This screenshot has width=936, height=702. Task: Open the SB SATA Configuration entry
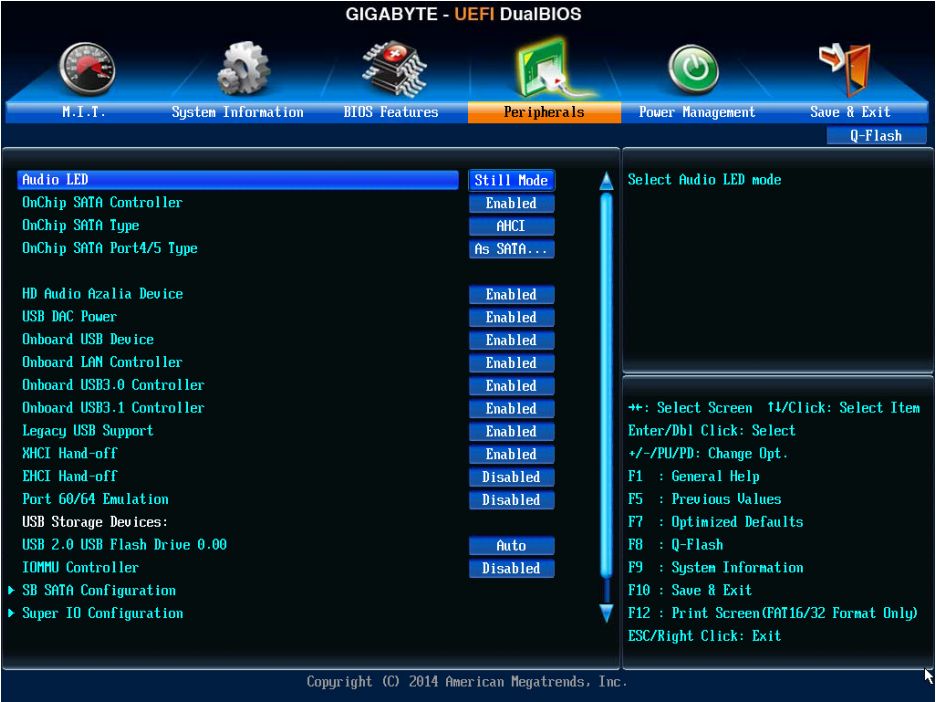point(99,590)
